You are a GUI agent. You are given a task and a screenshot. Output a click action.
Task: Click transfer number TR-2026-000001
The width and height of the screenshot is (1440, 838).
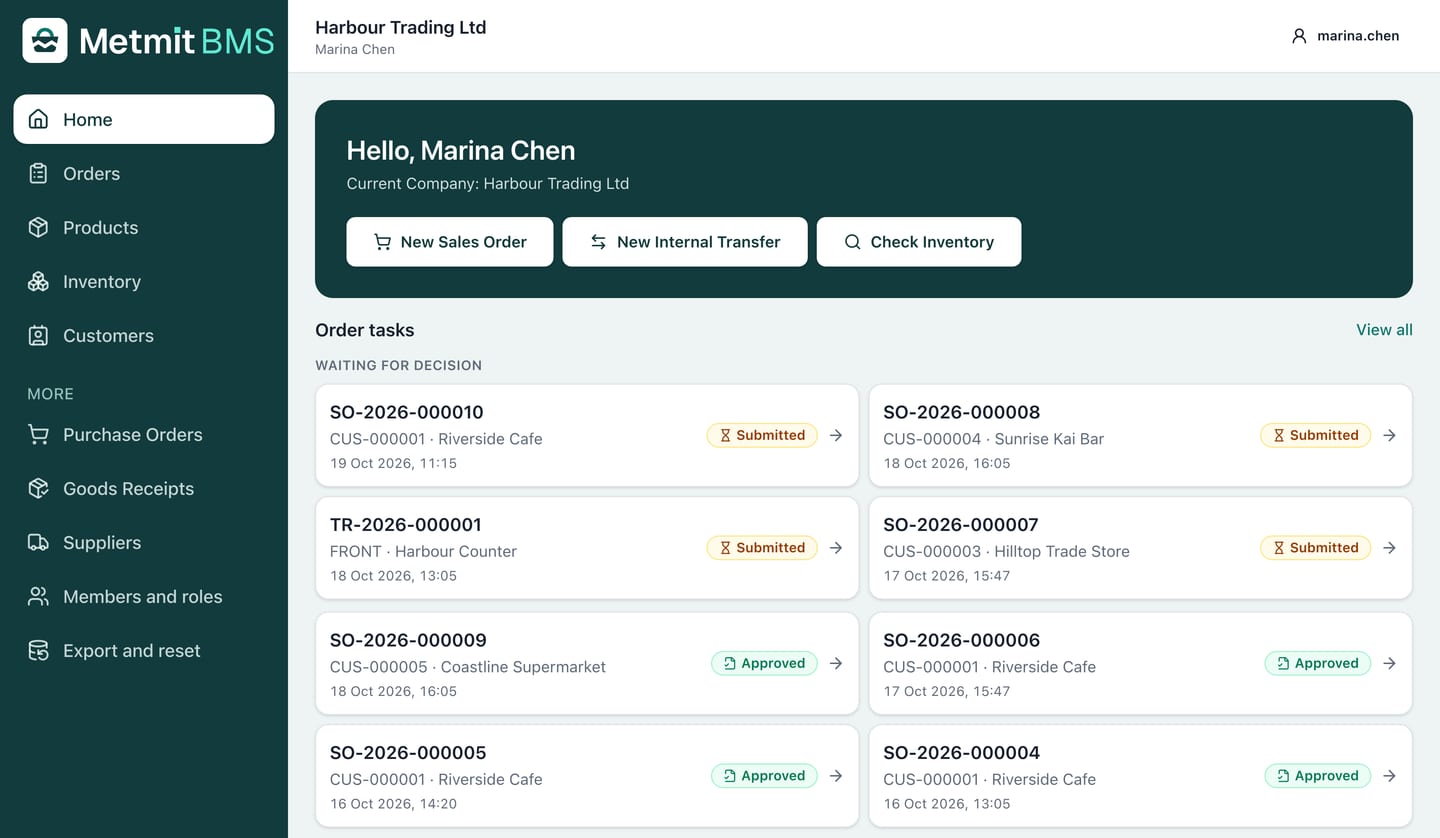(406, 524)
